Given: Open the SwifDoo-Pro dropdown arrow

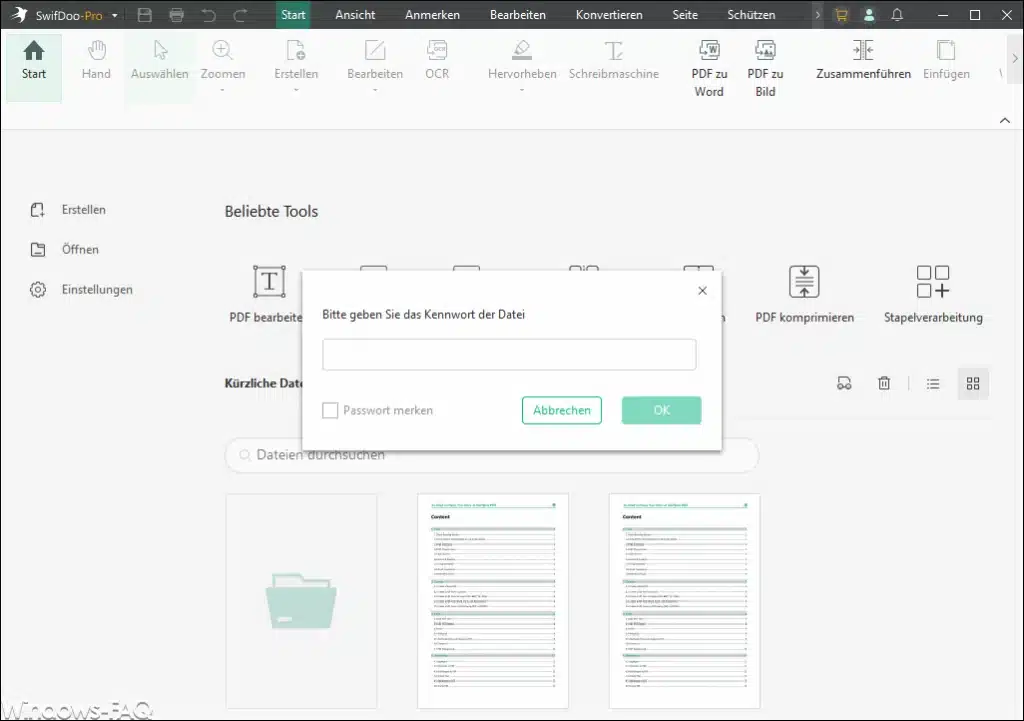Looking at the screenshot, I should point(115,15).
